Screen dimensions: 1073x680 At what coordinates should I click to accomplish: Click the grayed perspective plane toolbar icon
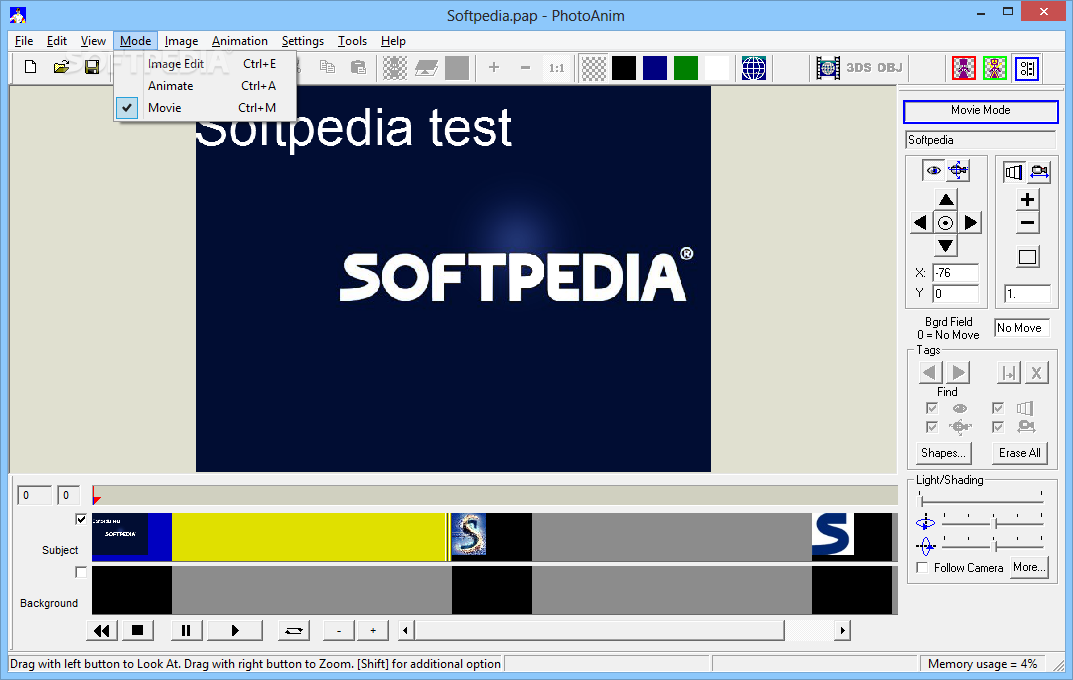426,68
